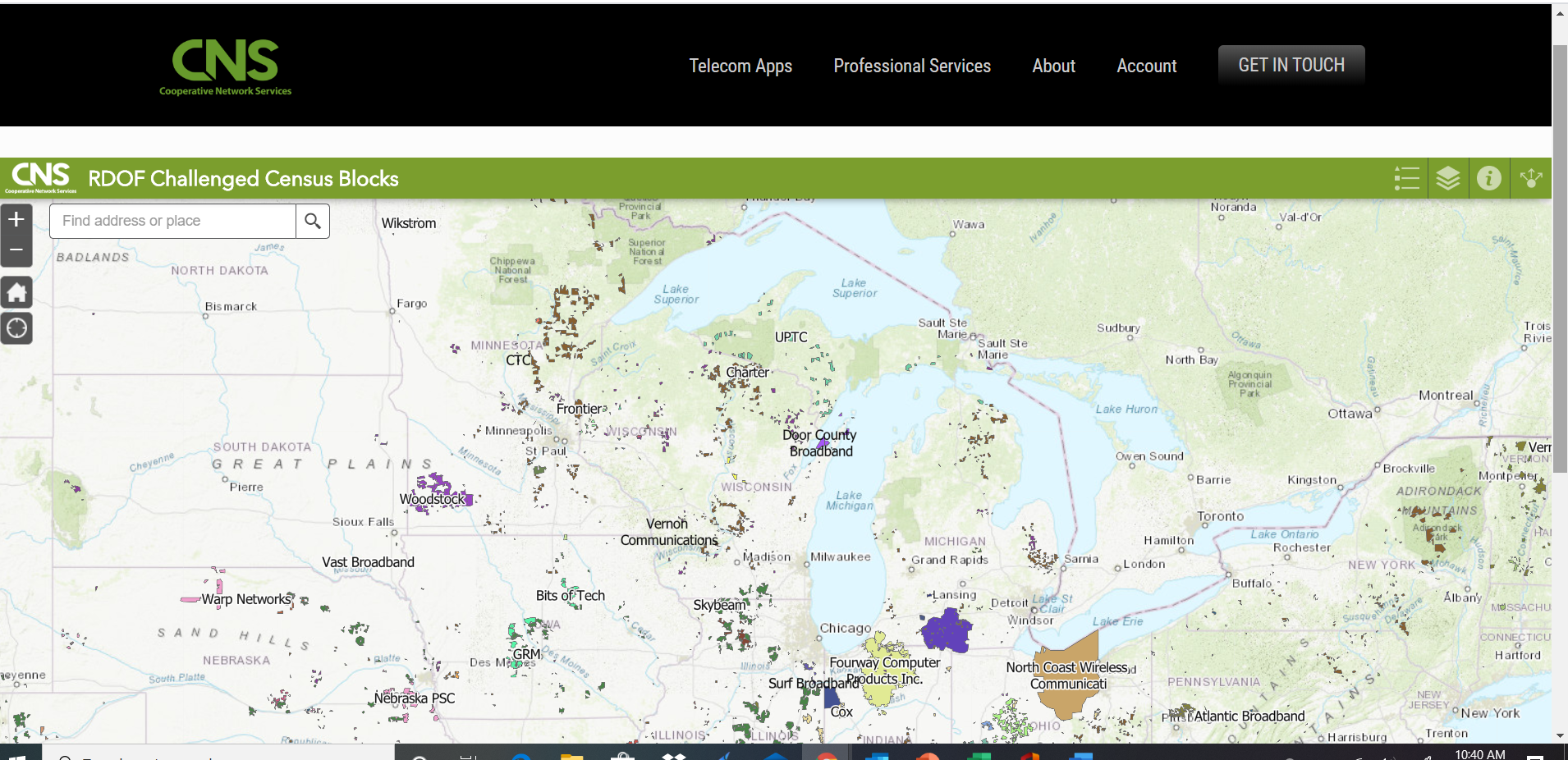Return to default extent with Home icon

[16, 292]
